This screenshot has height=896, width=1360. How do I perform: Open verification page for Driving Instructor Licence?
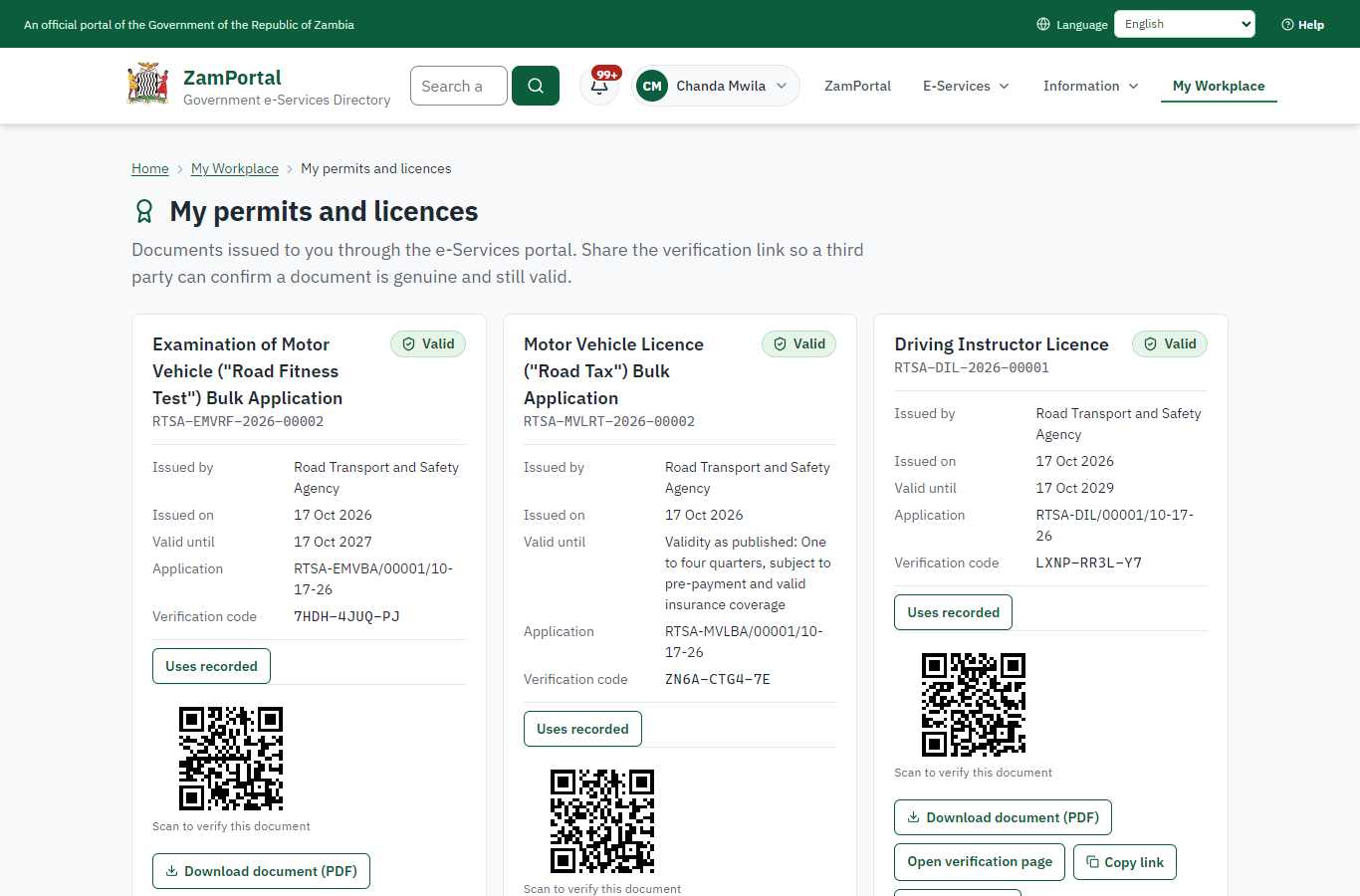pyautogui.click(x=980, y=862)
